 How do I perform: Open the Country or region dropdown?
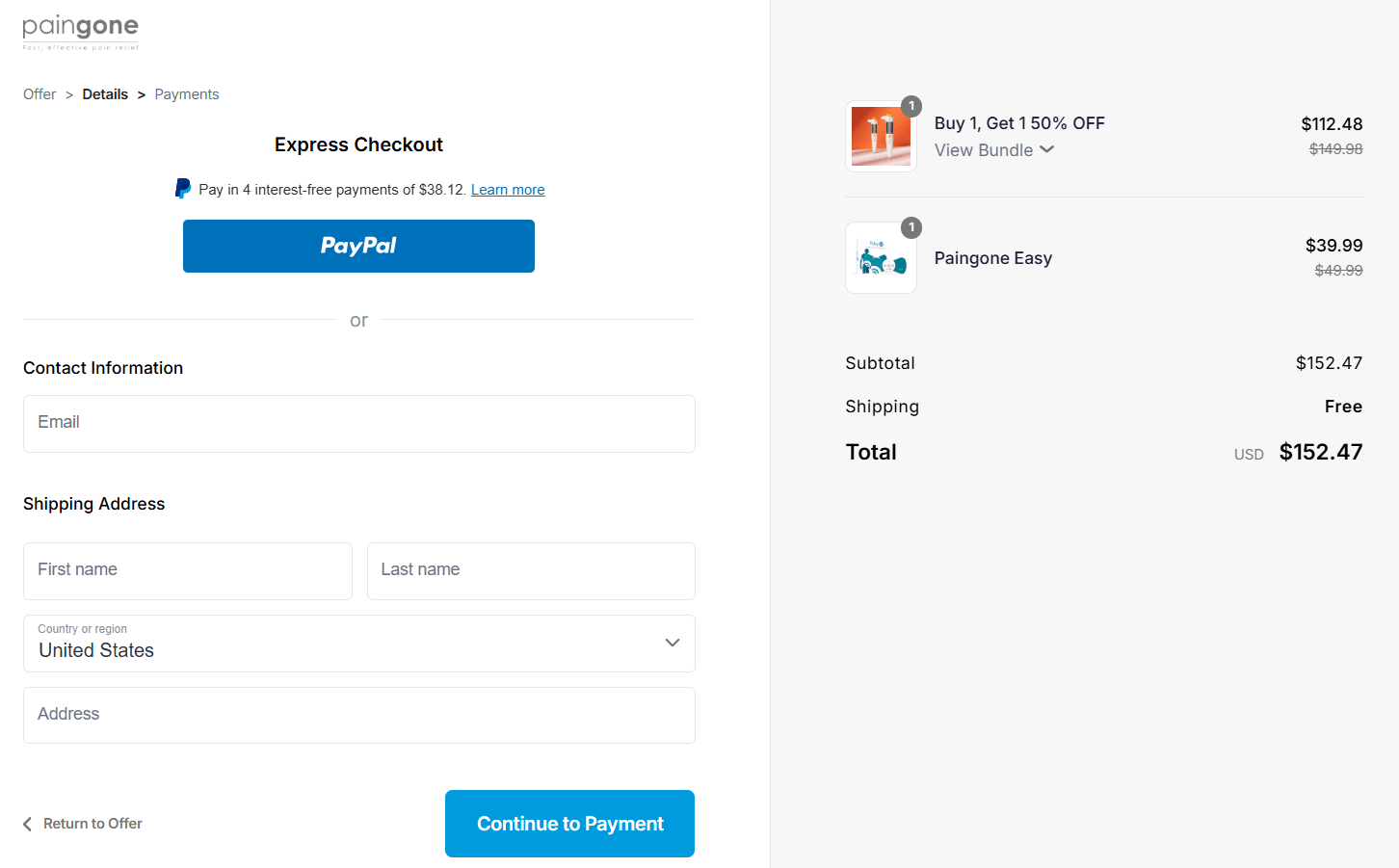point(358,644)
